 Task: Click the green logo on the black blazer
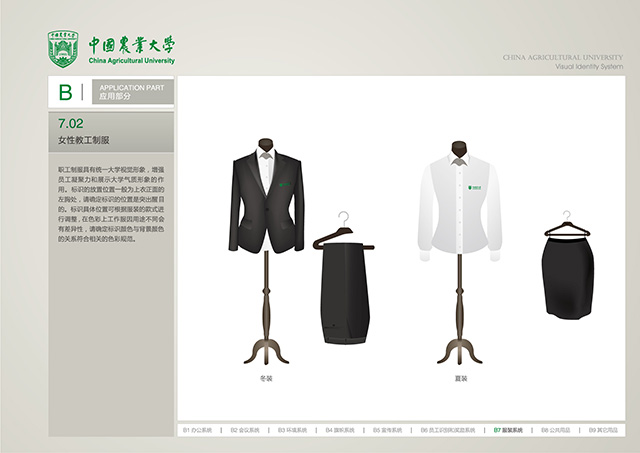(x=284, y=183)
